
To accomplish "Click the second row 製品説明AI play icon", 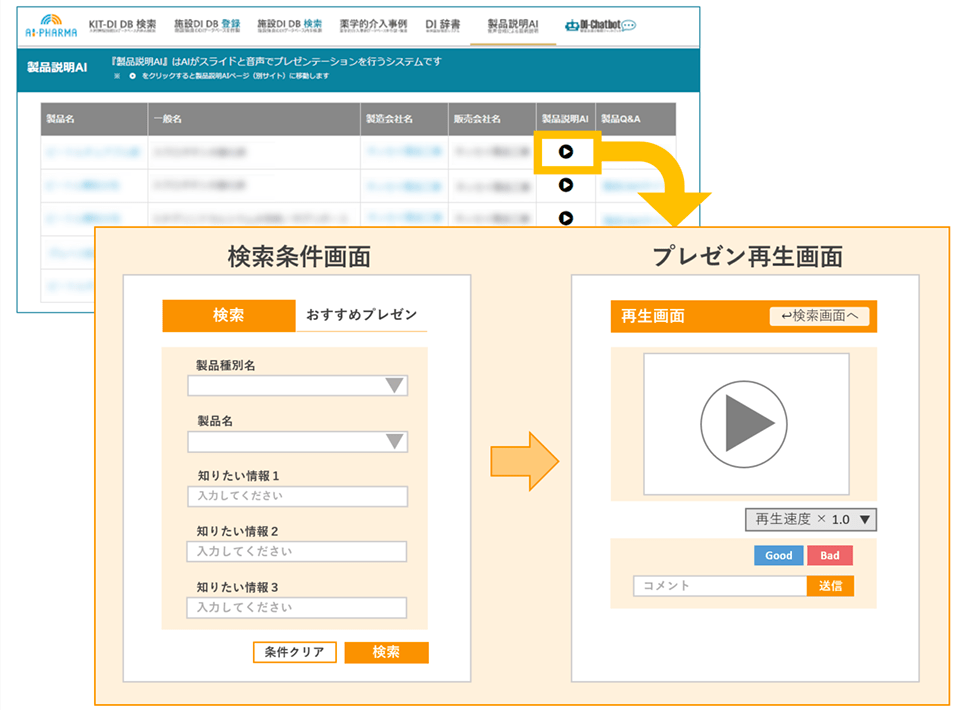I will (566, 185).
